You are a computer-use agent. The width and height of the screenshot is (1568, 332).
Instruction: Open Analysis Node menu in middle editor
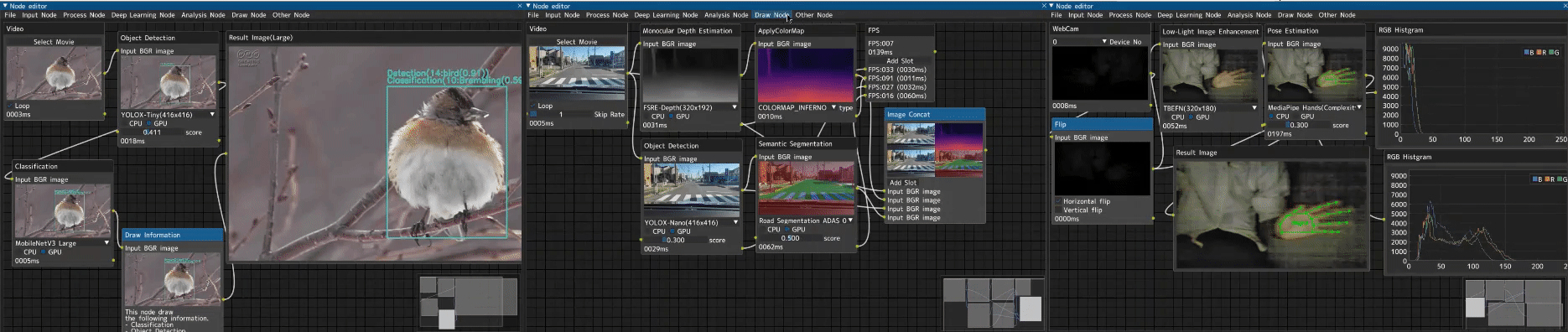[726, 14]
